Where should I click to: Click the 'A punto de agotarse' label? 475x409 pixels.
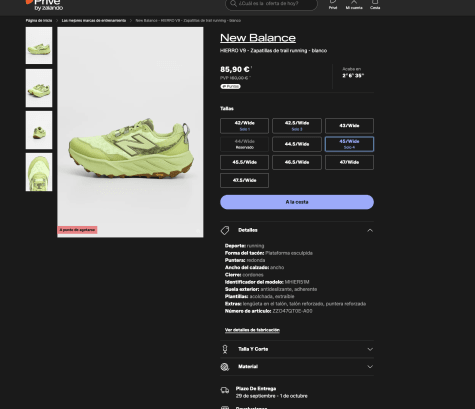pos(77,230)
